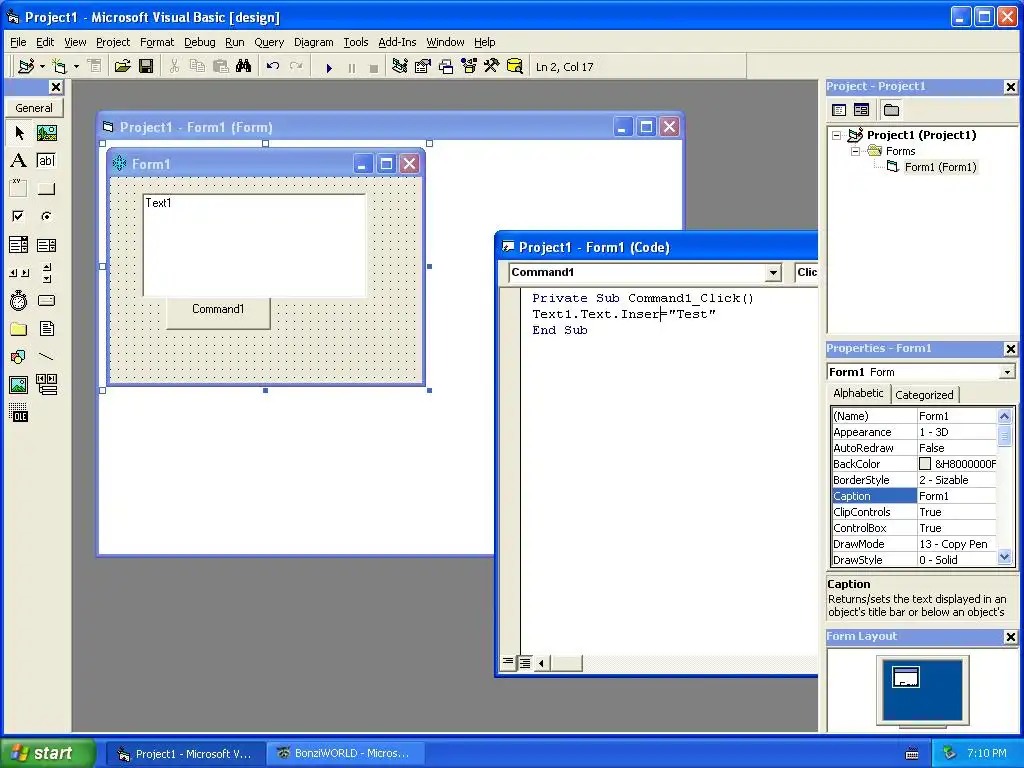Open the Diagram menu
The image size is (1024, 768).
tap(313, 42)
